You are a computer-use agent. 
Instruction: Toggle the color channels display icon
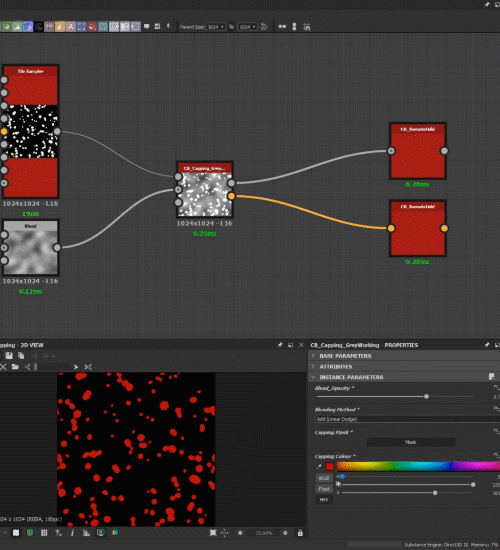30,533
